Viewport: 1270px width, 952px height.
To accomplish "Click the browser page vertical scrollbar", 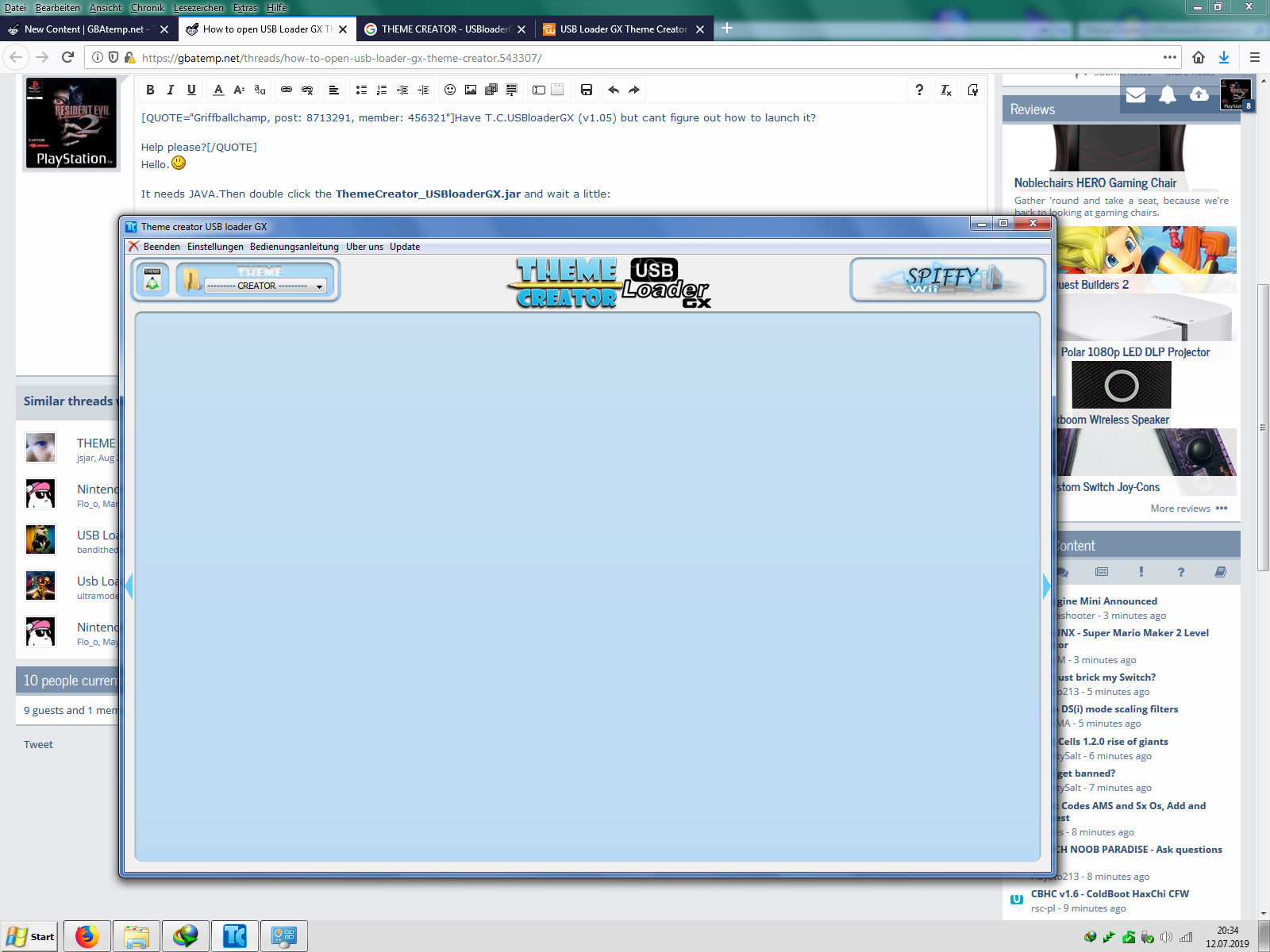I will click(1263, 428).
